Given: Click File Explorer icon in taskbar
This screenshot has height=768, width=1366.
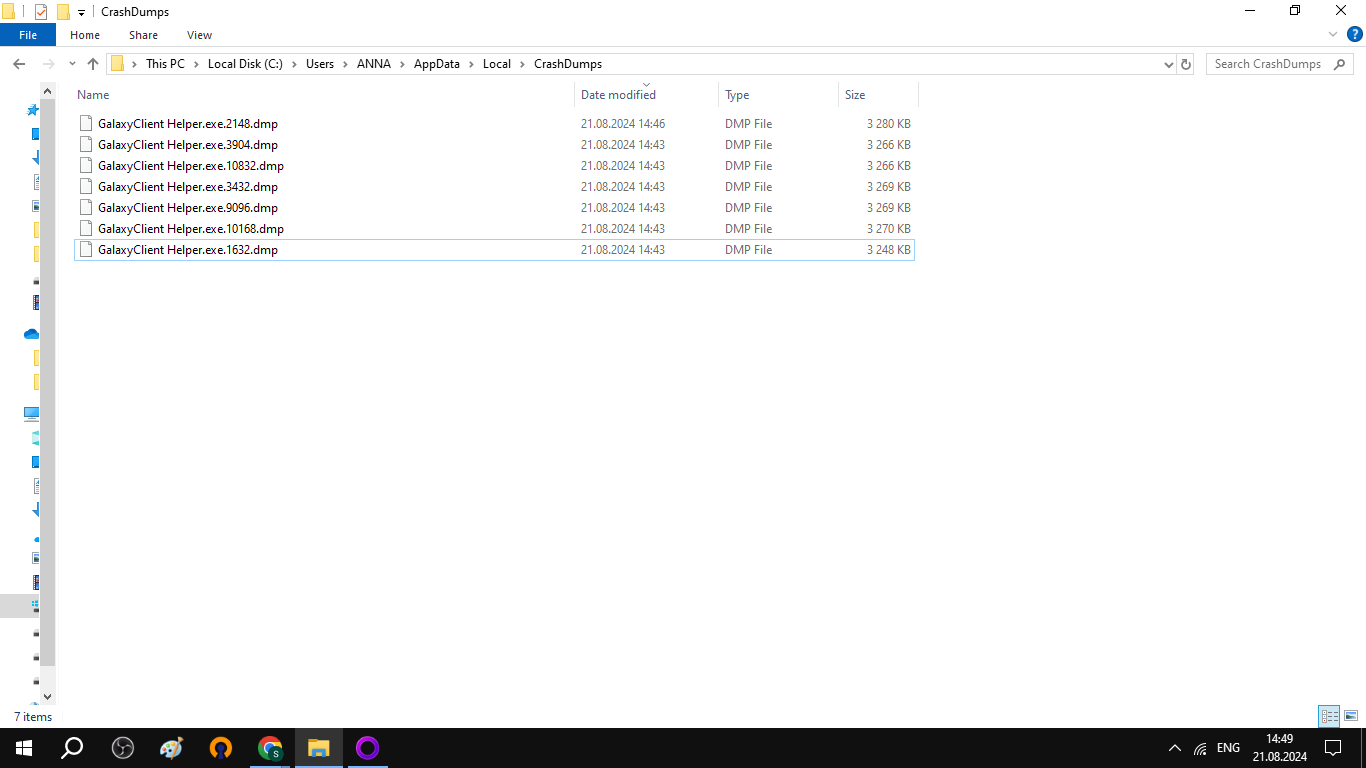Looking at the screenshot, I should point(318,748).
